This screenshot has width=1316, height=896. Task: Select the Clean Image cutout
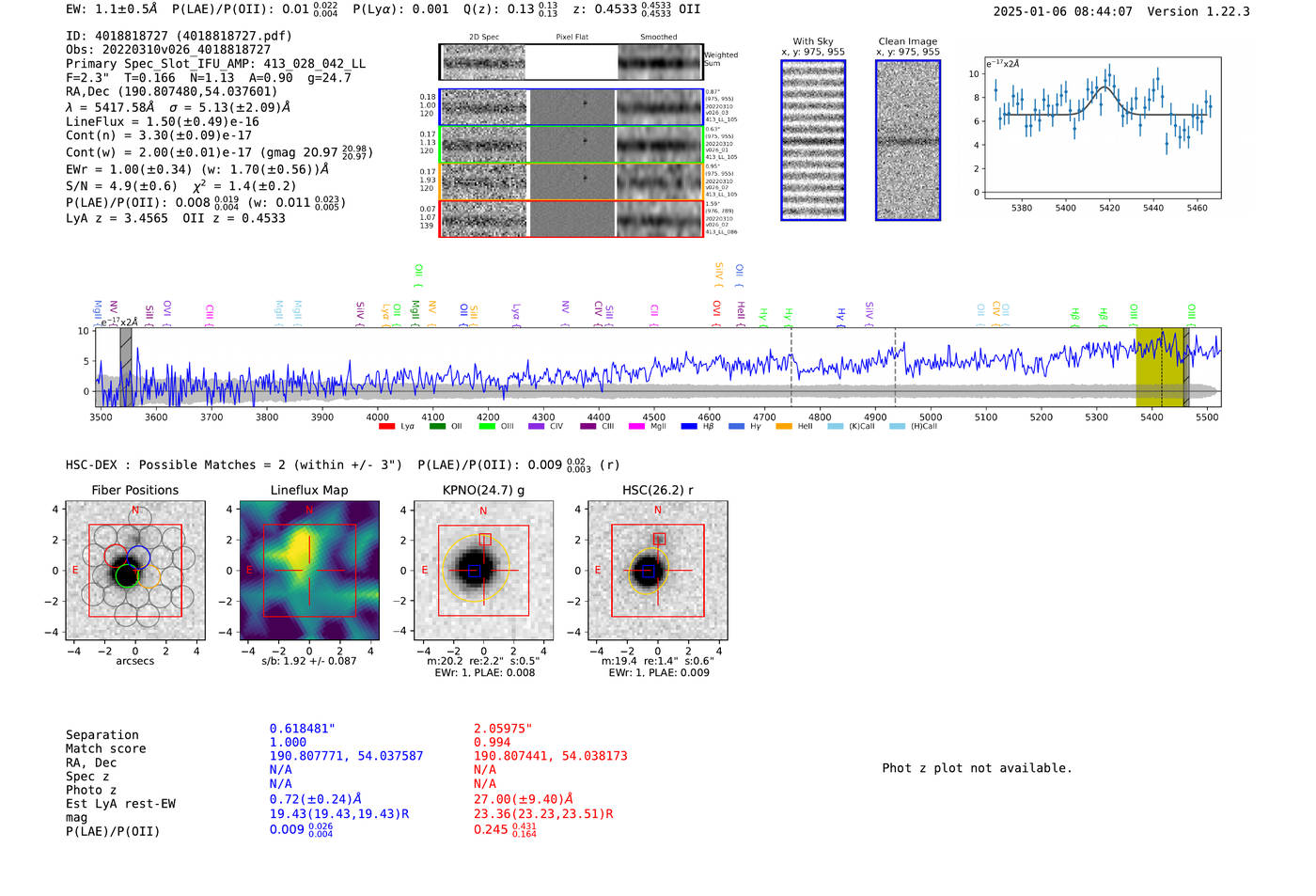(x=908, y=140)
